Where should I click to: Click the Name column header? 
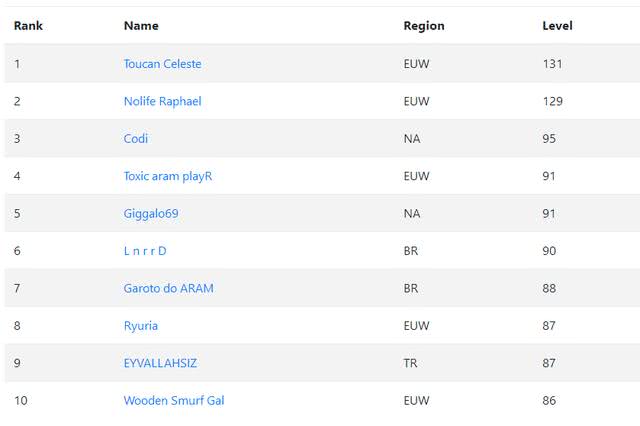(141, 26)
